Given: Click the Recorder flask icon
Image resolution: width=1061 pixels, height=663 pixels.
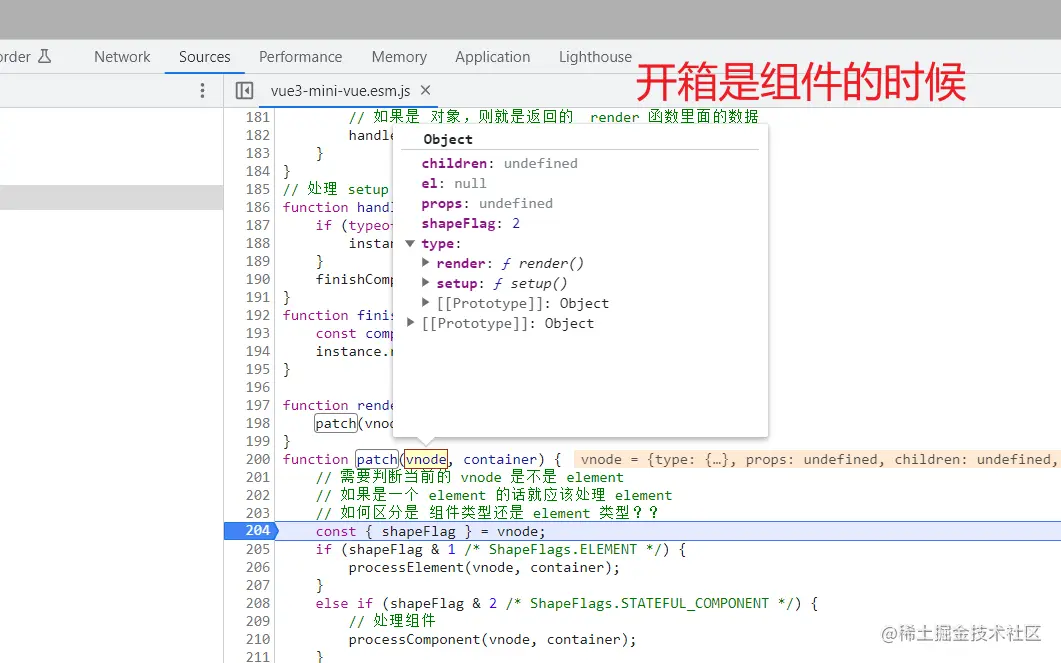Looking at the screenshot, I should [x=45, y=56].
